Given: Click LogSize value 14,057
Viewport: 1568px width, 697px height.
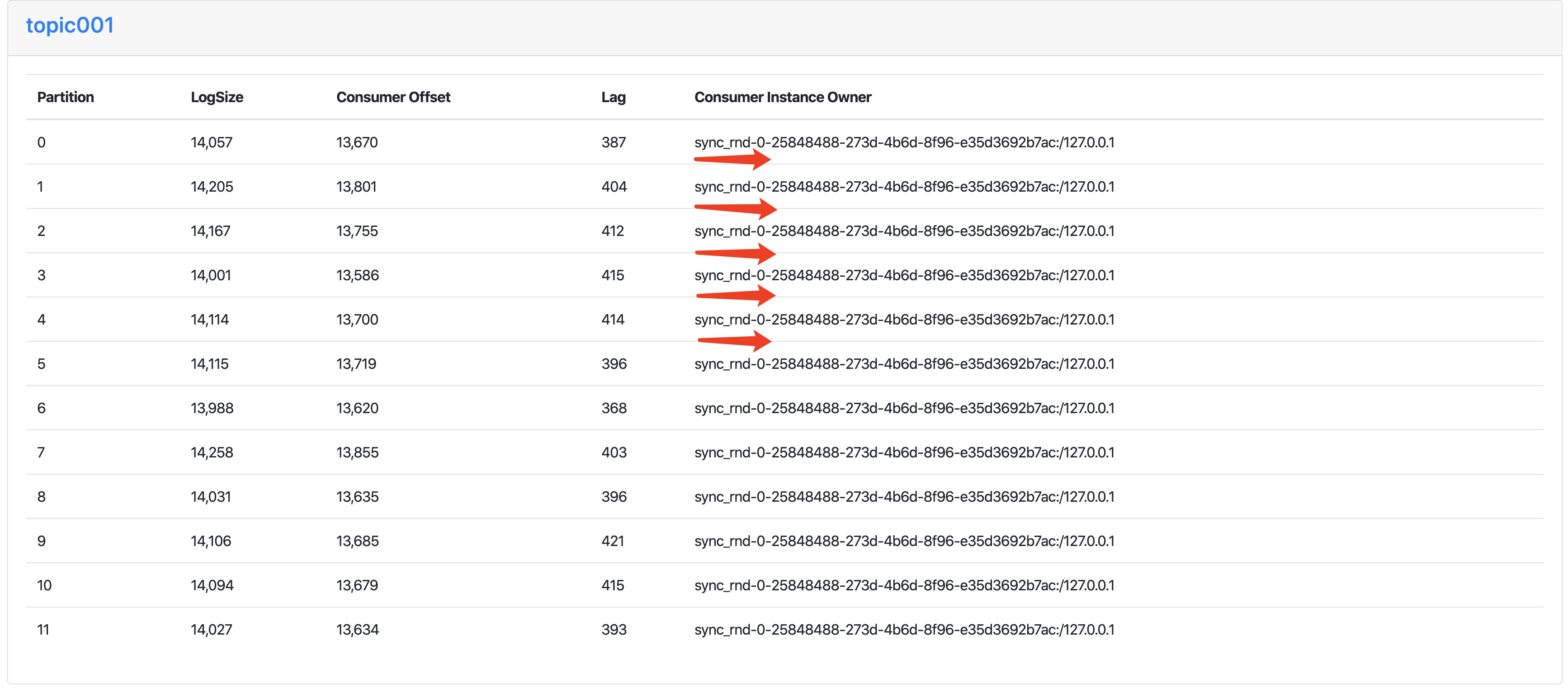Looking at the screenshot, I should point(211,142).
